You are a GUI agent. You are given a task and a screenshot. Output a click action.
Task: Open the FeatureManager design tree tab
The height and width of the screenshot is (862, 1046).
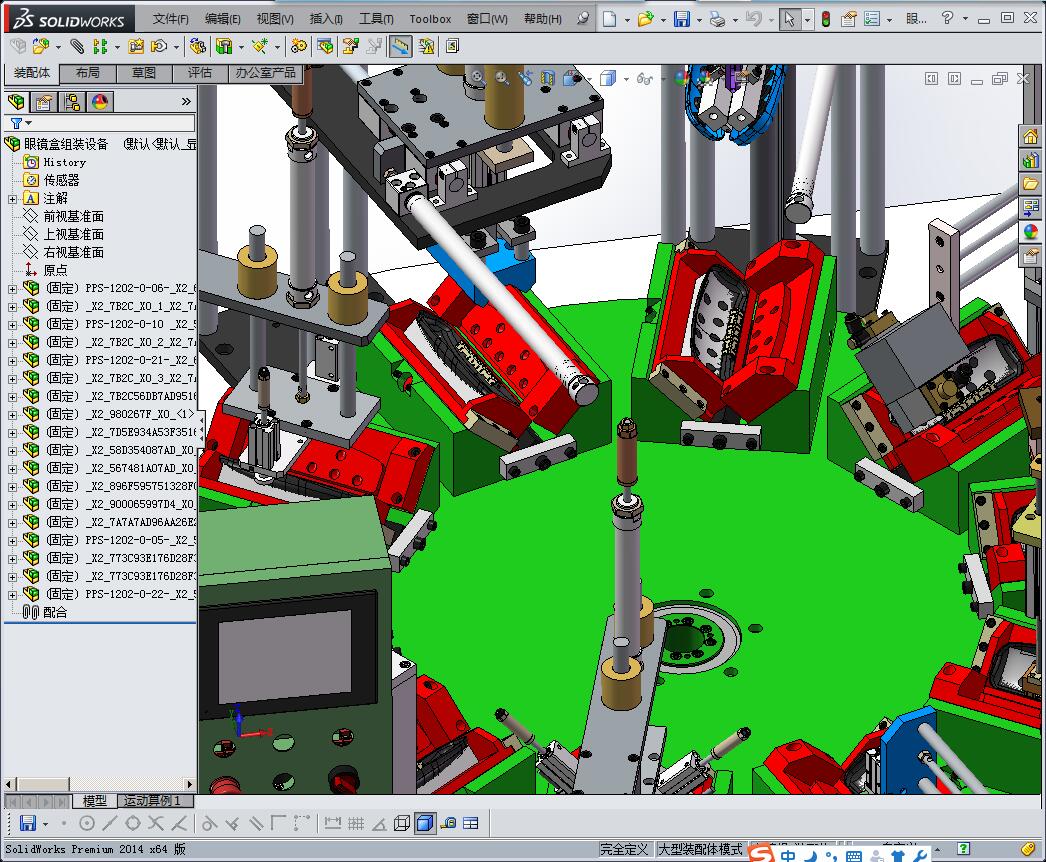tap(16, 102)
